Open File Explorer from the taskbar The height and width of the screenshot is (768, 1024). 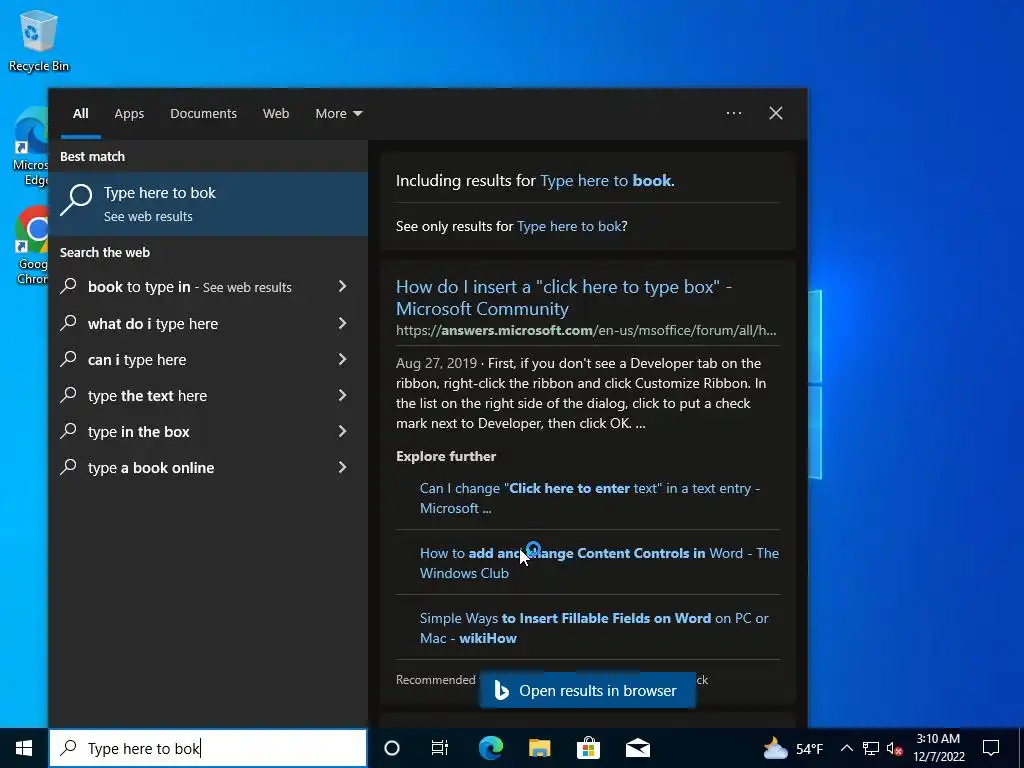pyautogui.click(x=539, y=748)
